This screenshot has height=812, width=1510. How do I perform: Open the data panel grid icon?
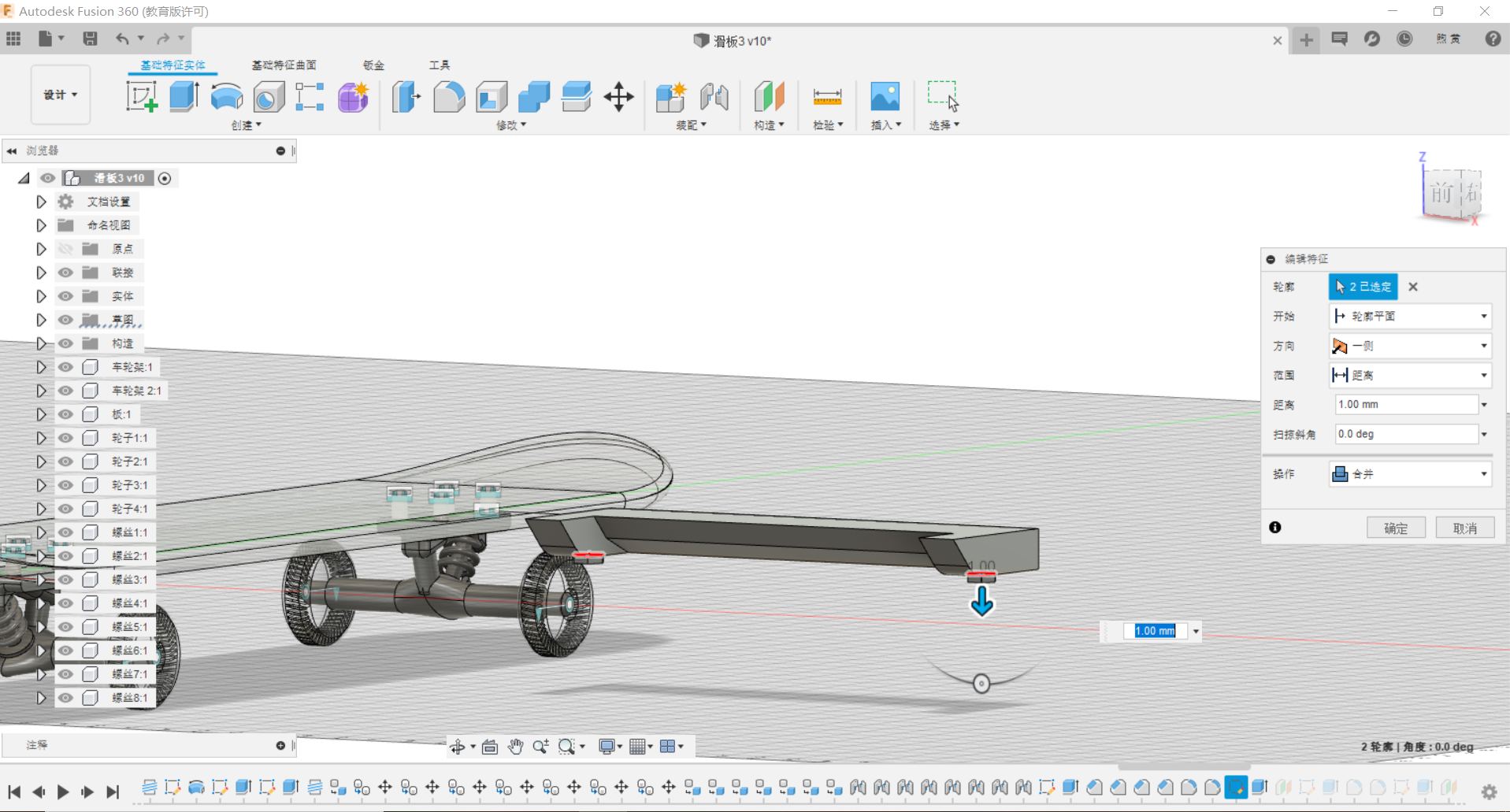[x=13, y=39]
